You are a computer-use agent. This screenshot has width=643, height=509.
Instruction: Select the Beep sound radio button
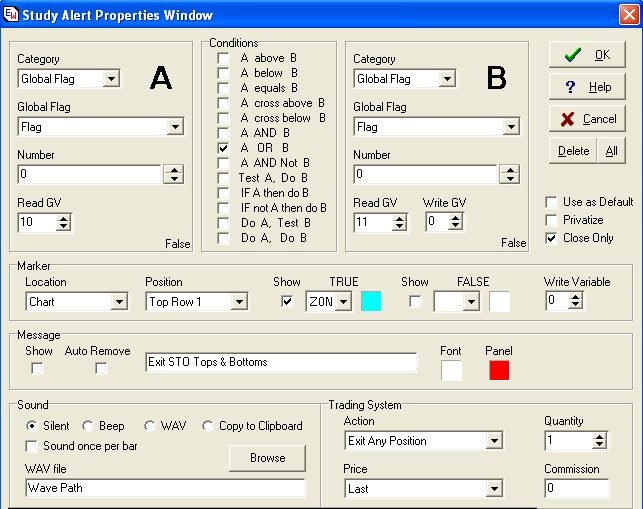pos(88,426)
